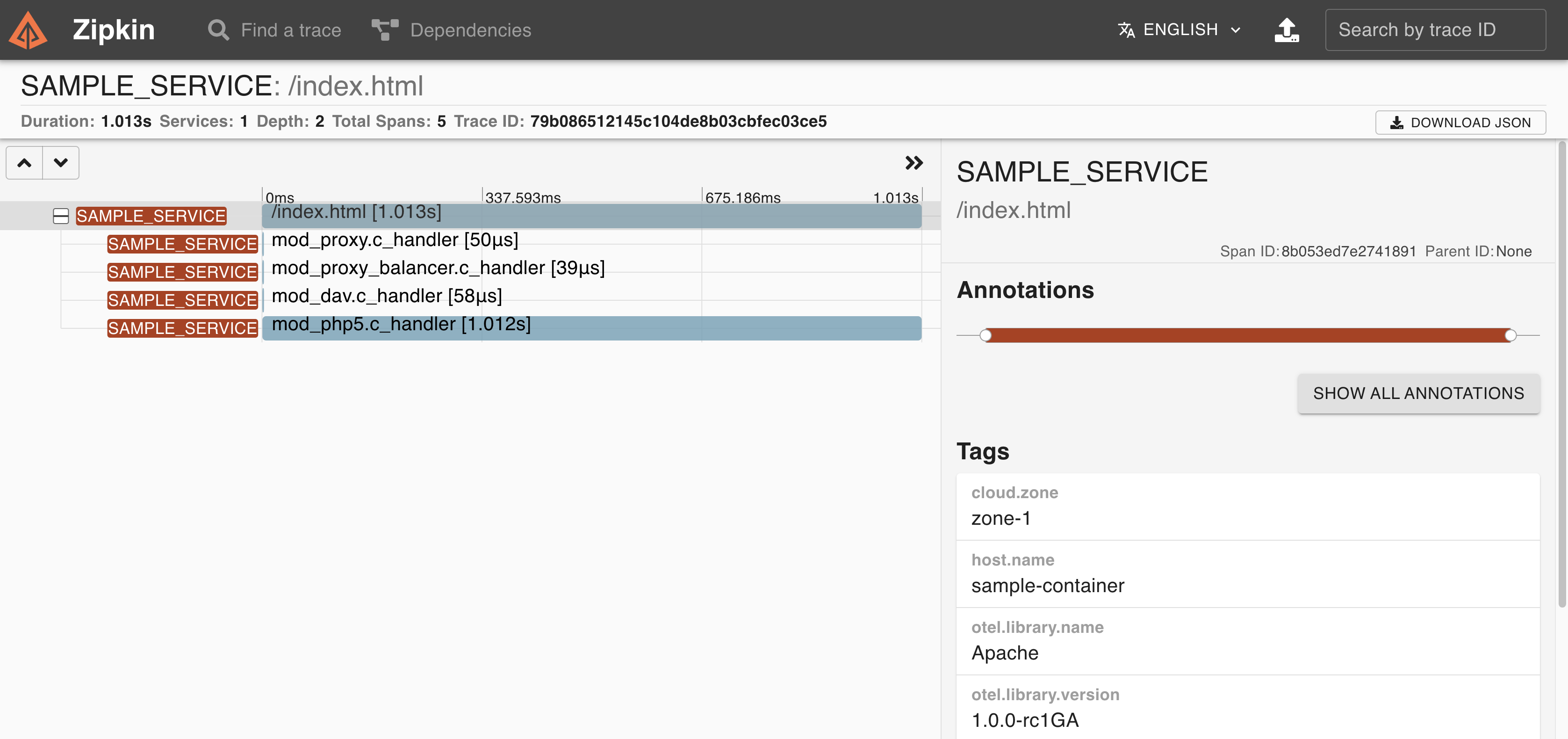Screen dimensions: 1568x739
Task: Click the language translate icon
Action: (1126, 30)
